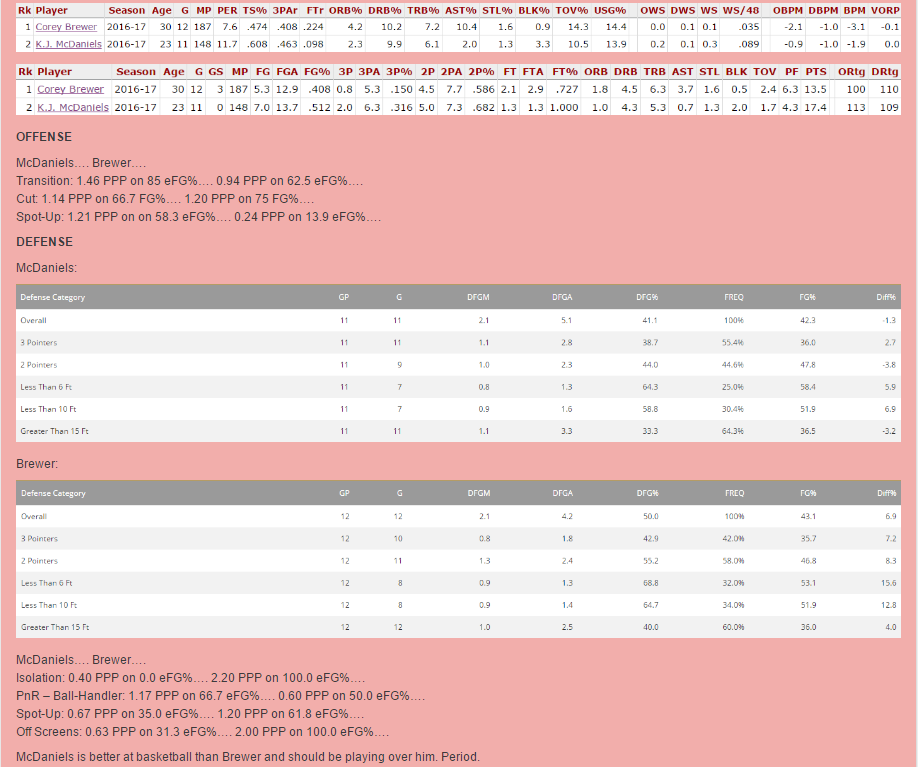Screen dimensions: 918x767
Task: Click the ORtg column header
Action: pos(851,71)
